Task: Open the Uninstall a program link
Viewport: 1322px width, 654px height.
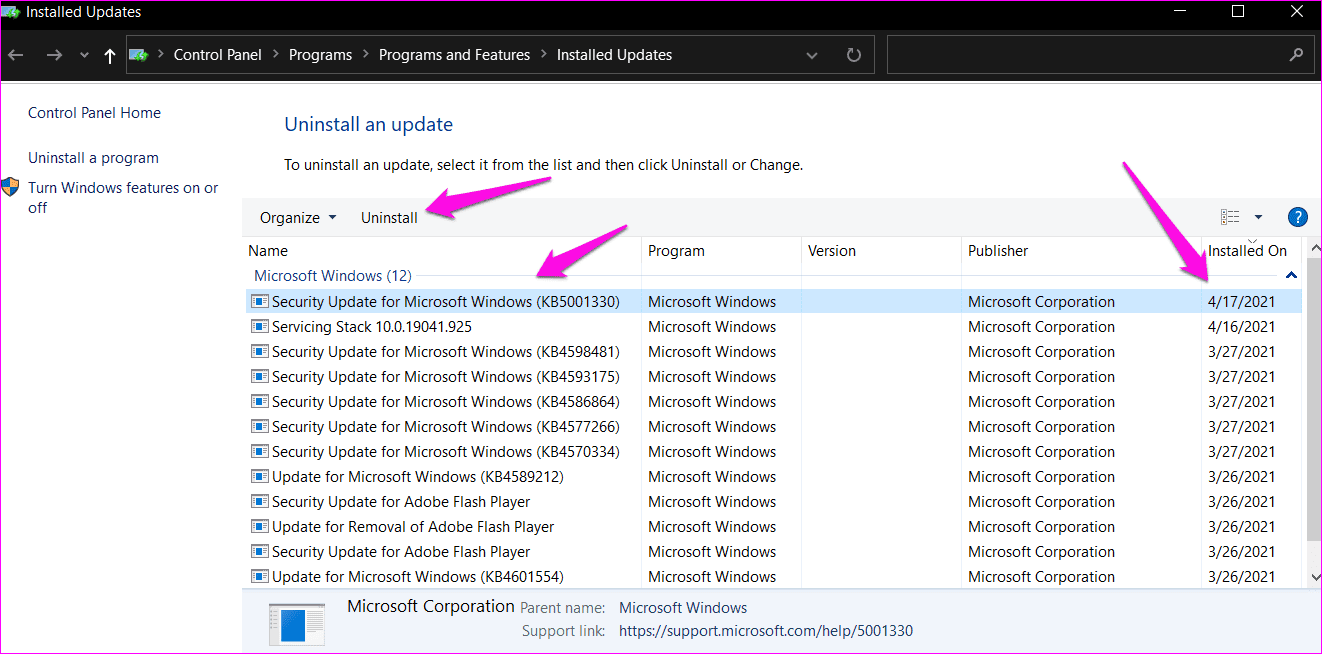Action: (x=93, y=158)
